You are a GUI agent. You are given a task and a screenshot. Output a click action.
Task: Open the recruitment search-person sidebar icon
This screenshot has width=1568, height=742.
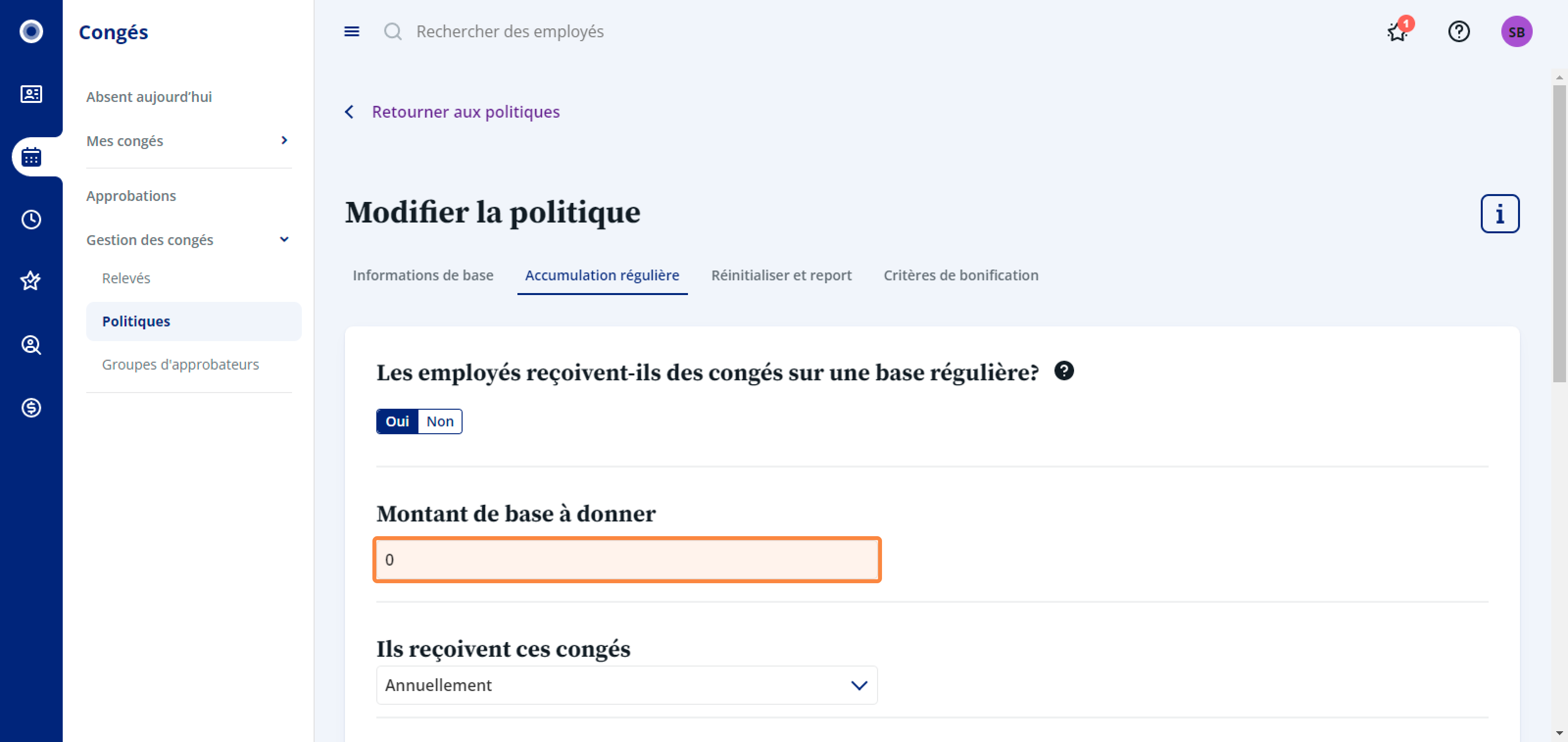point(31,345)
